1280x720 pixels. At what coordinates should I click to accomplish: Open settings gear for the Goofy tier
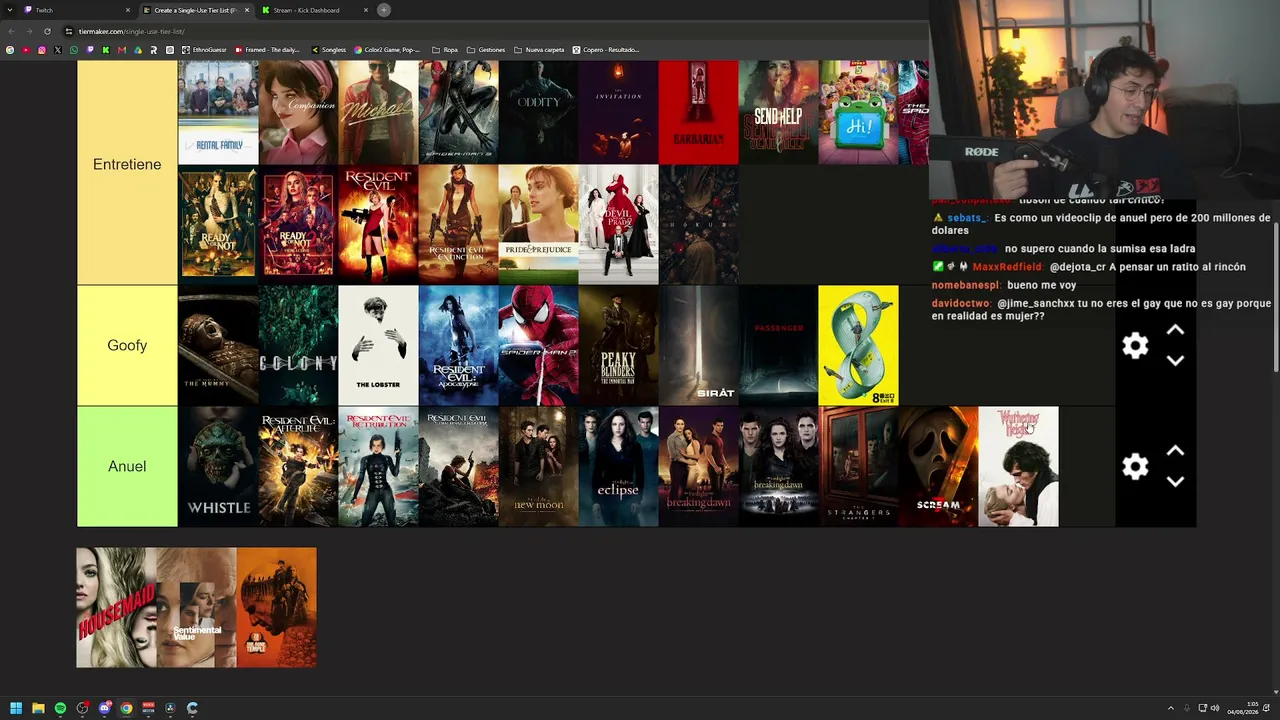[x=1135, y=346]
